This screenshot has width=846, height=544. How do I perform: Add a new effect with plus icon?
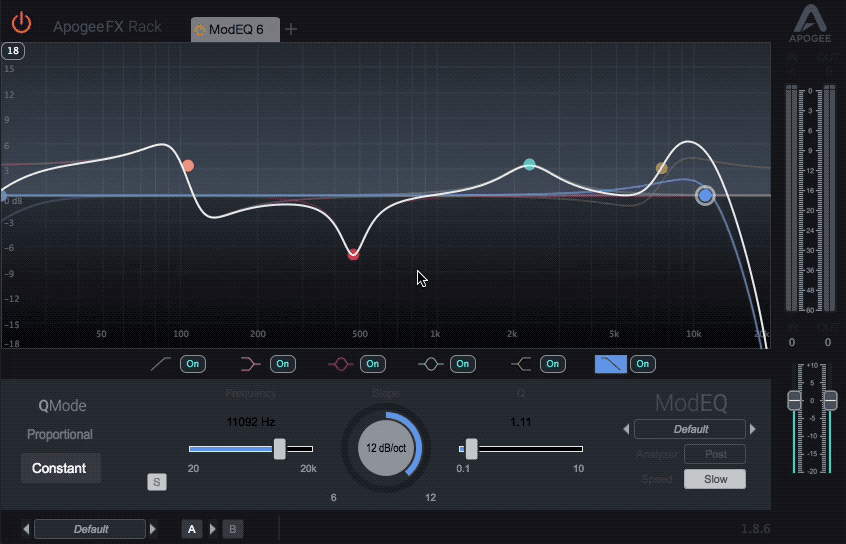(291, 29)
